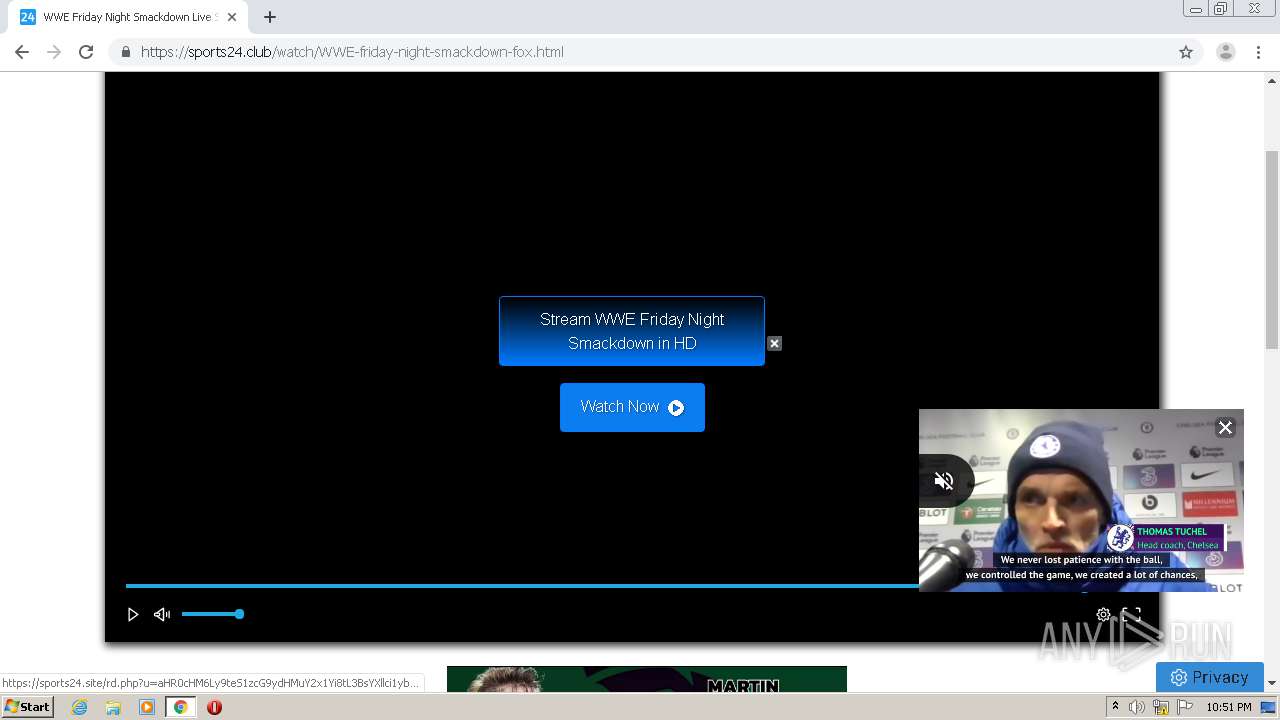Viewport: 1280px width, 720px height.
Task: View site security lock info
Action: pos(125,52)
